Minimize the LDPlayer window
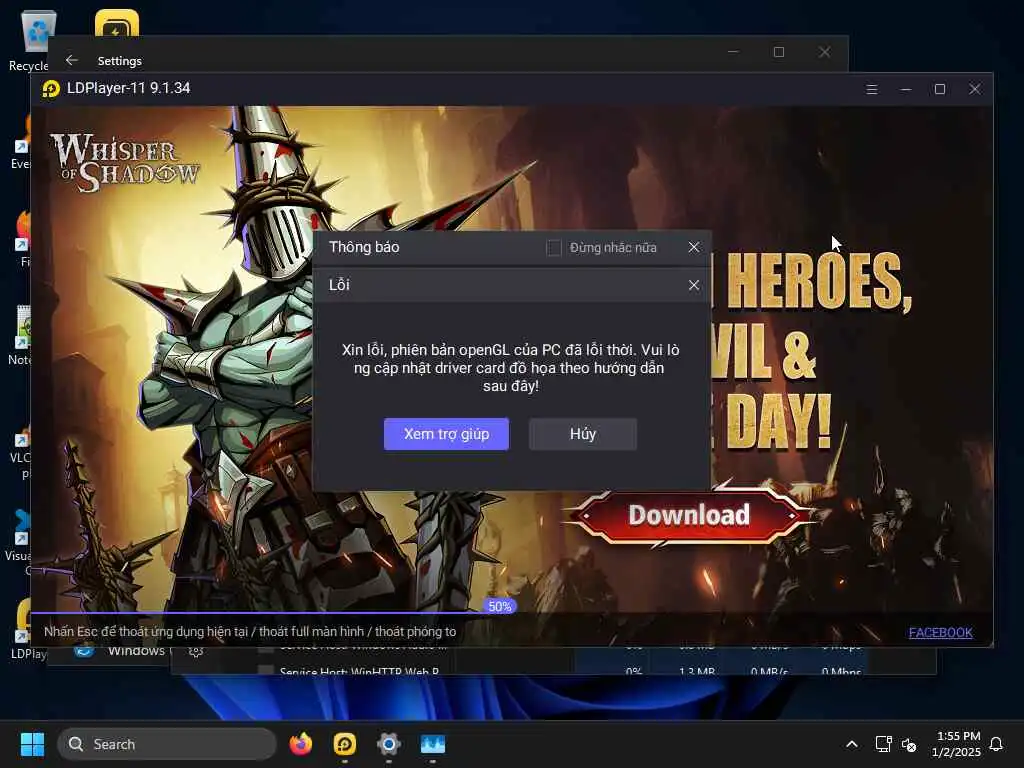This screenshot has width=1024, height=768. [x=906, y=89]
